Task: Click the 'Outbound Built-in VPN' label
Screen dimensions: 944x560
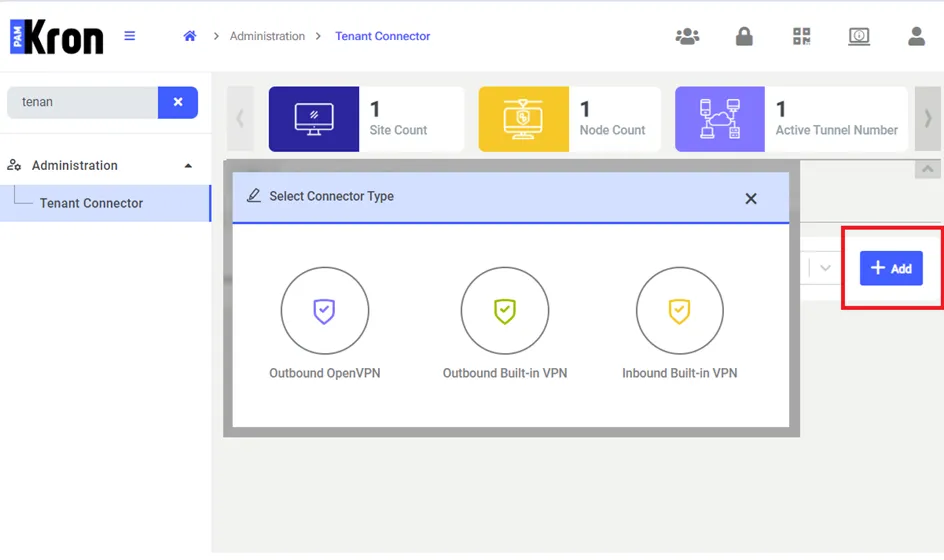Action: (505, 373)
